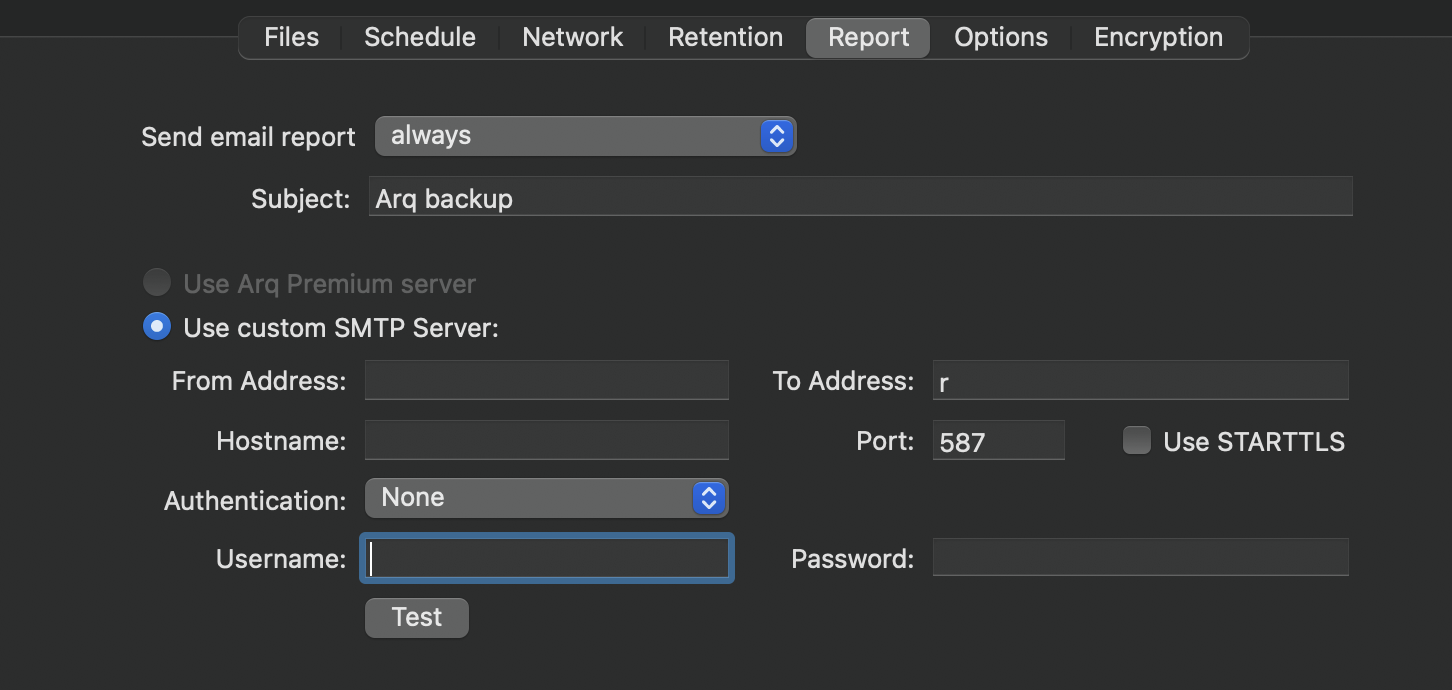This screenshot has width=1452, height=690.
Task: Open the Schedule tab
Action: tap(419, 38)
